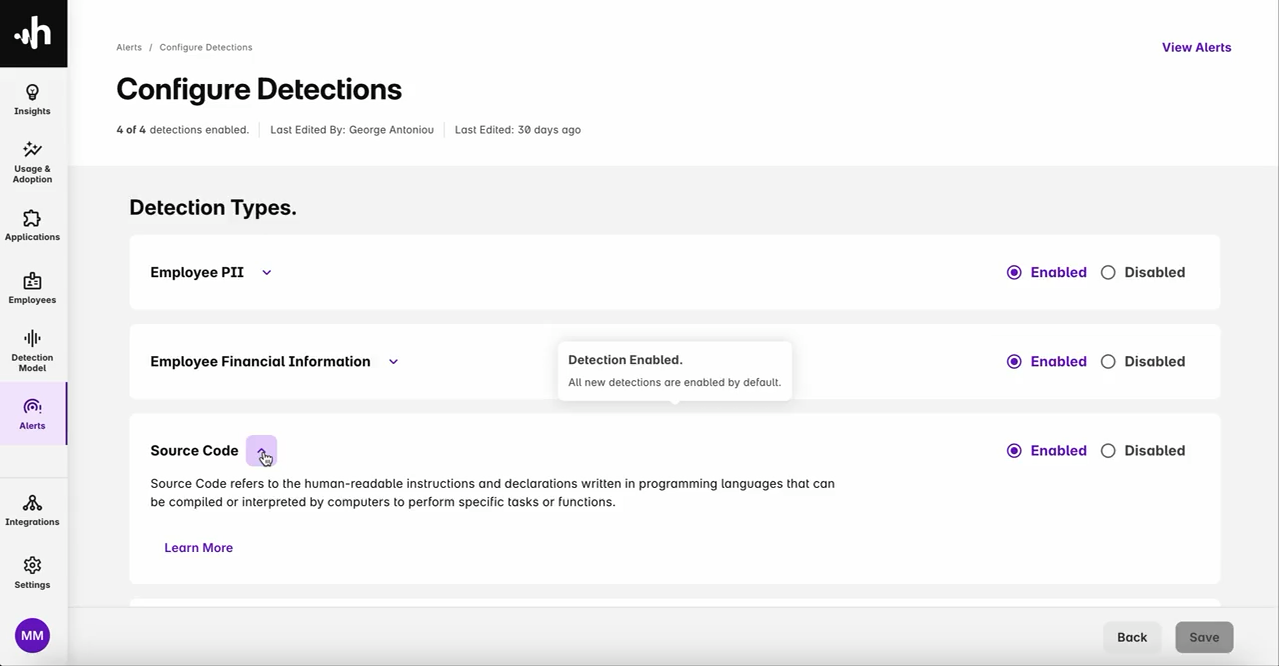The height and width of the screenshot is (666, 1279).
Task: Open the MM user profile avatar
Action: 31,635
